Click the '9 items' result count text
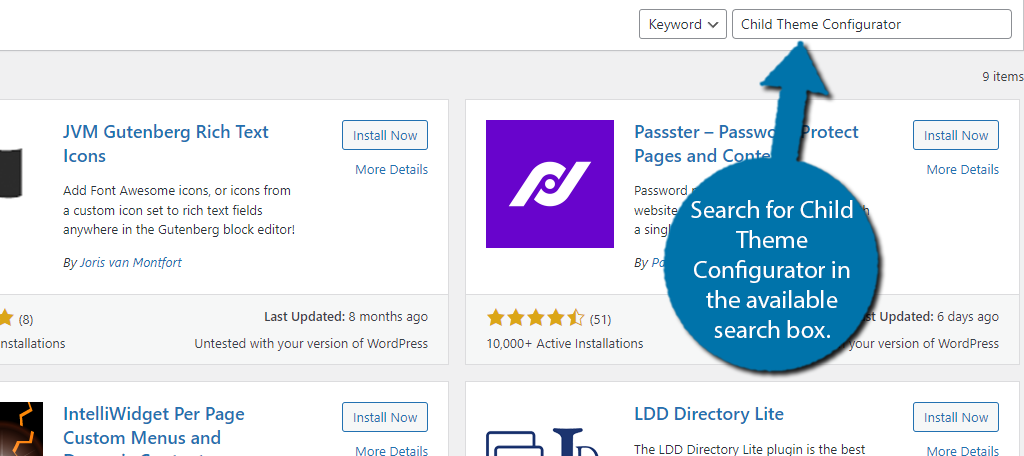The image size is (1024, 456). (x=1002, y=76)
